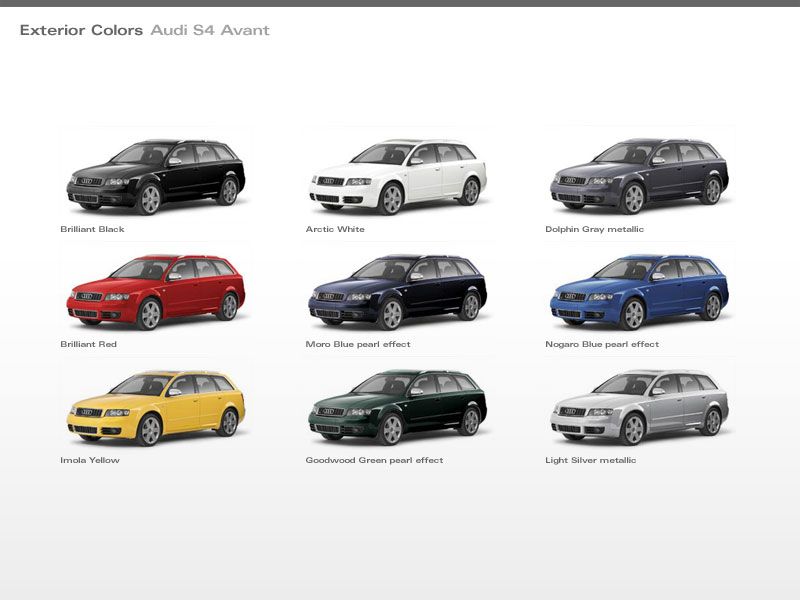Click the "Brilliant Red" text label
800x600 pixels.
[88, 344]
